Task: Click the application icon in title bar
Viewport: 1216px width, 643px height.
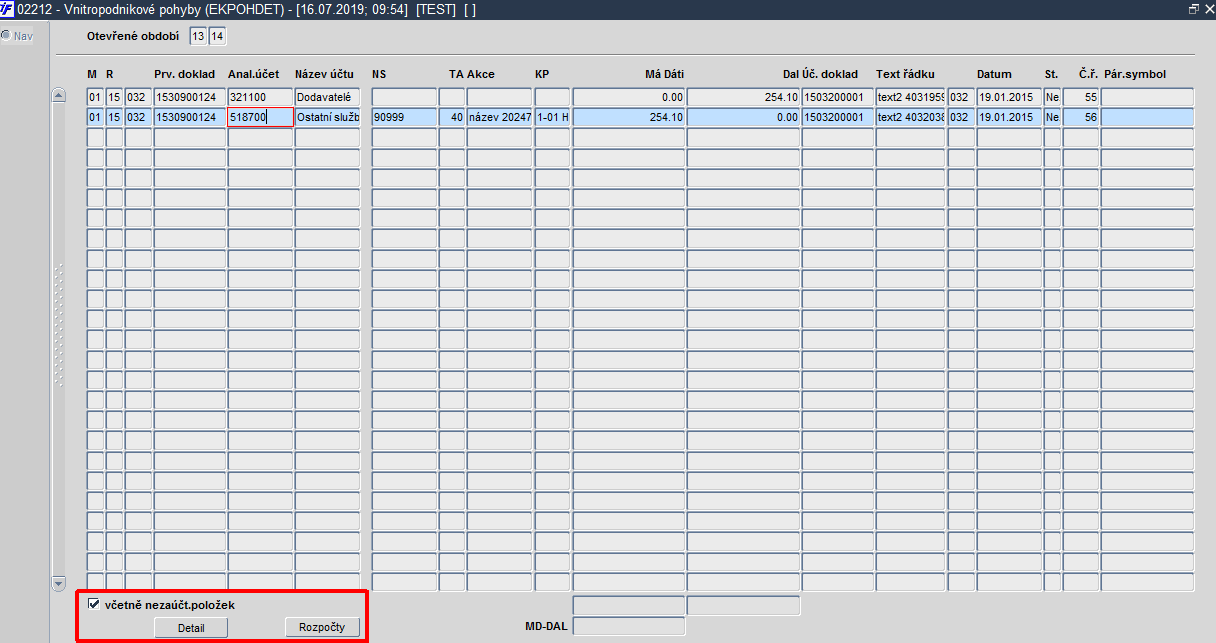Action: tap(7, 9)
